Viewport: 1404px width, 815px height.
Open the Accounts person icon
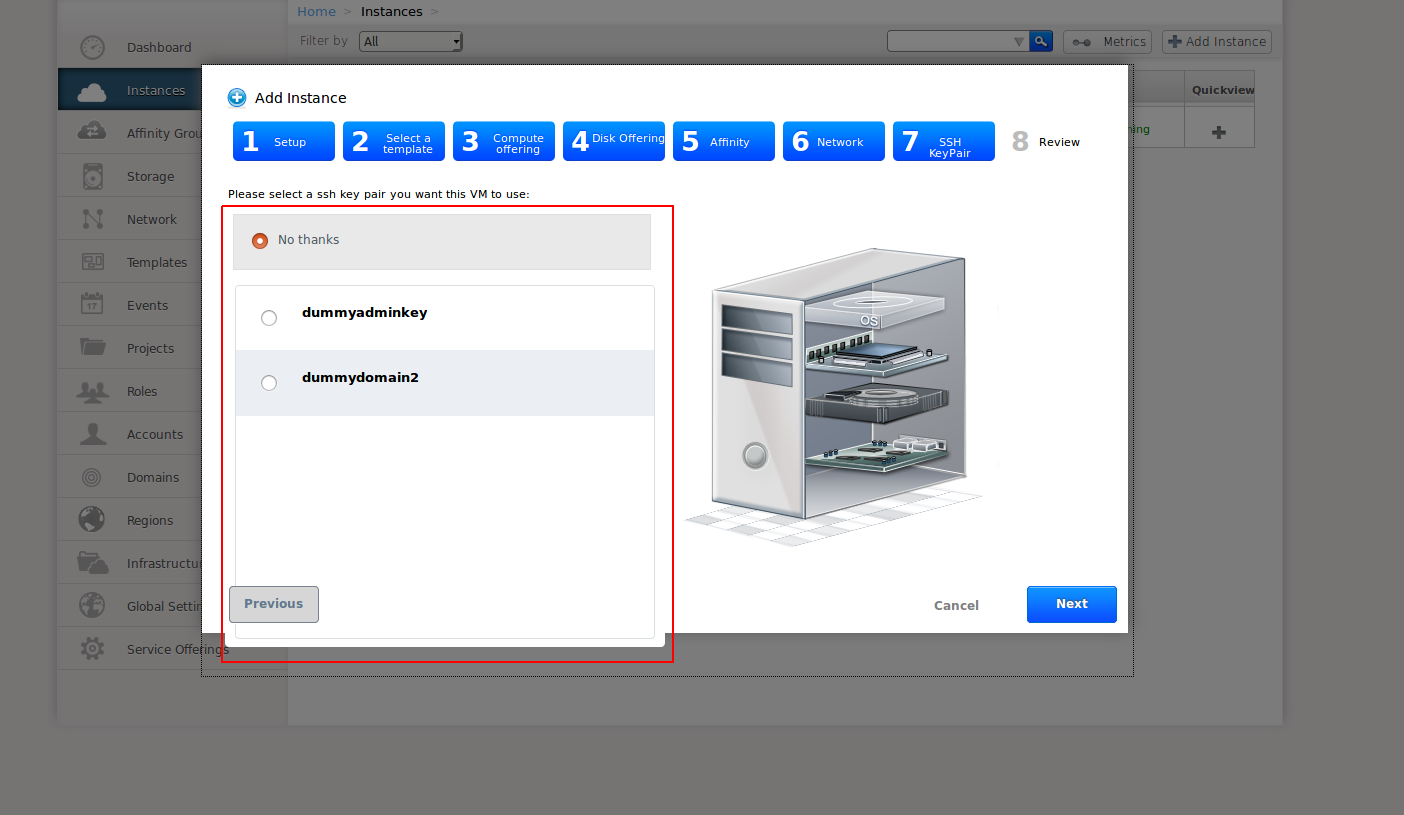(92, 434)
